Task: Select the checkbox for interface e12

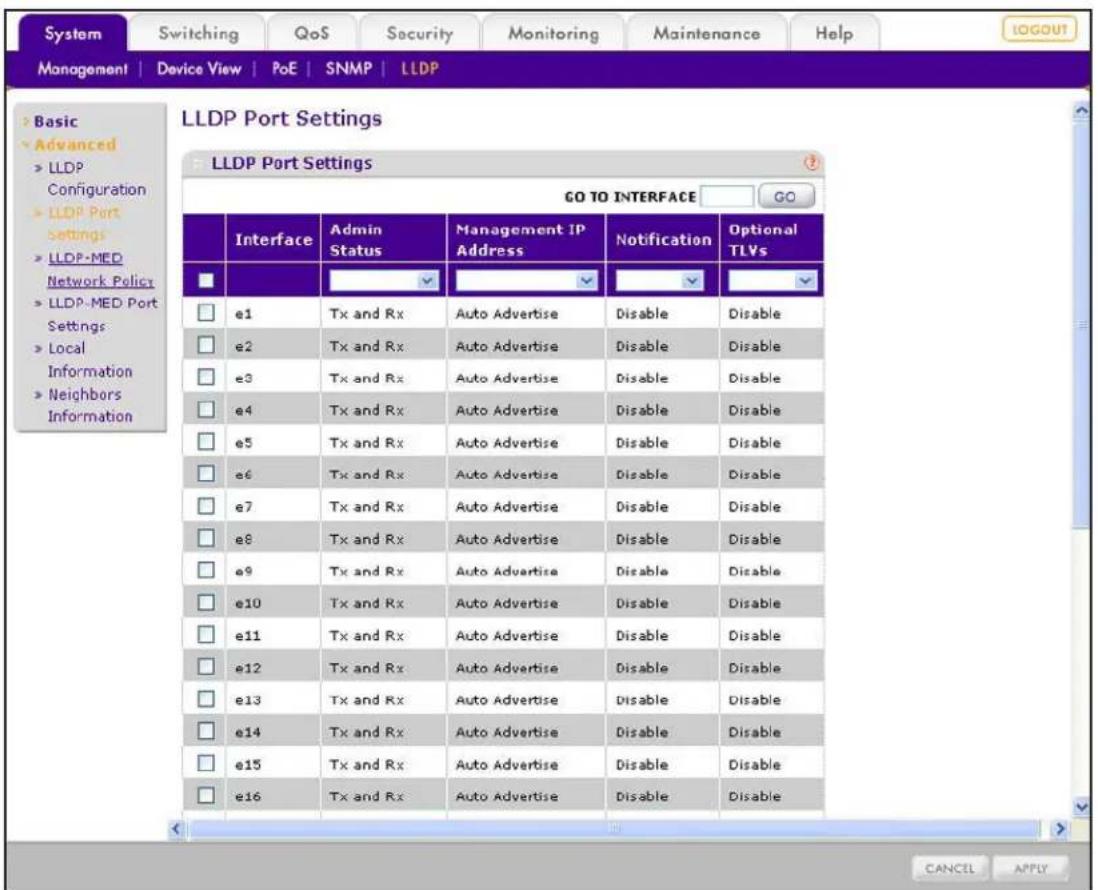Action: (x=206, y=667)
